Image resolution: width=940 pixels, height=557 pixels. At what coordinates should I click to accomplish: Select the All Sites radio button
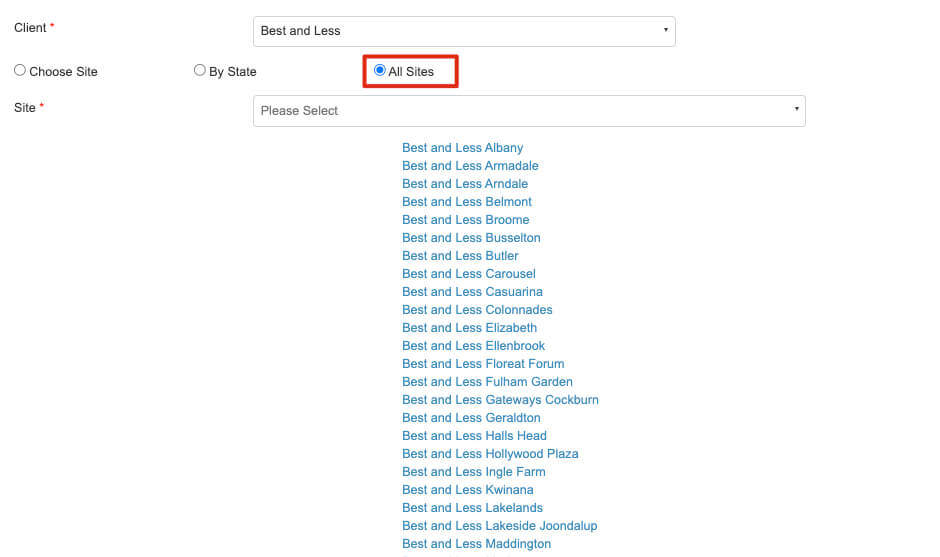379,71
